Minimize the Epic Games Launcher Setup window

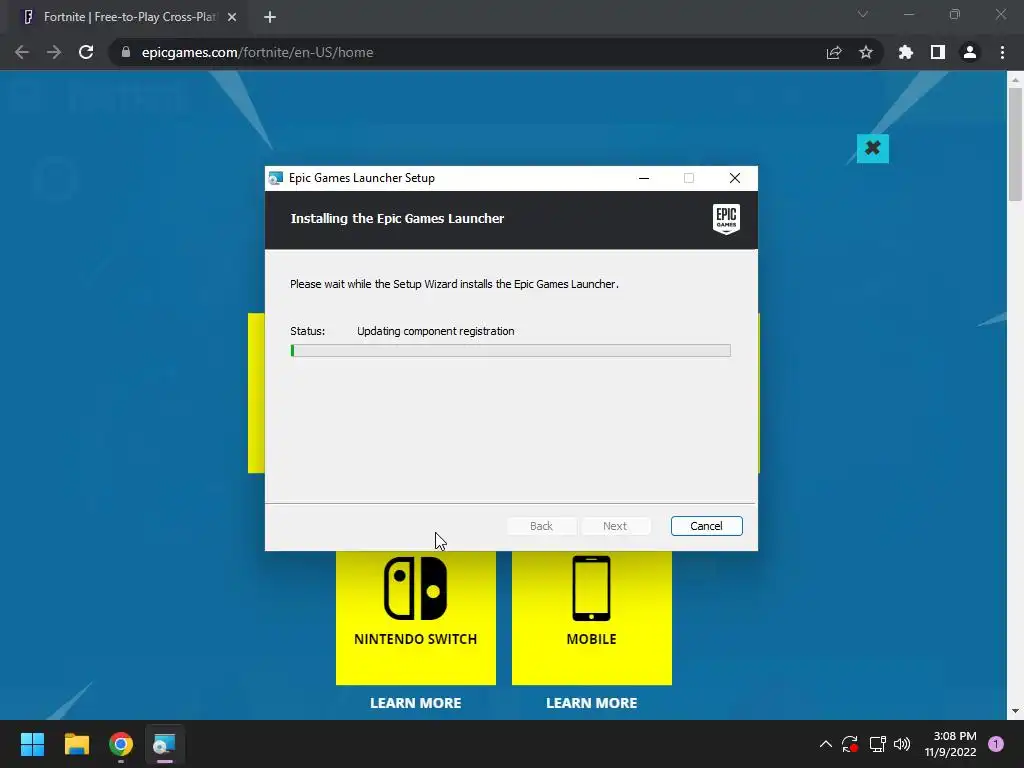644,178
